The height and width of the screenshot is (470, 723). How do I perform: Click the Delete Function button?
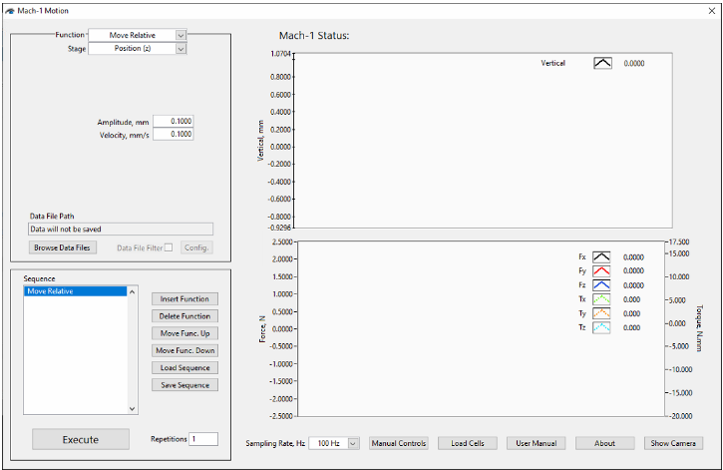184,316
